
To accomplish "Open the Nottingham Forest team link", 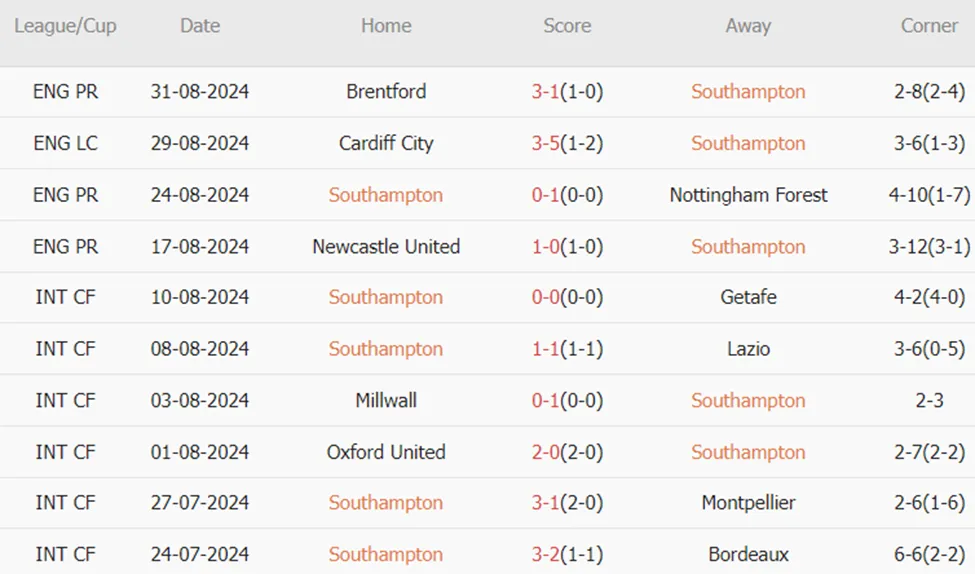I will (748, 195).
